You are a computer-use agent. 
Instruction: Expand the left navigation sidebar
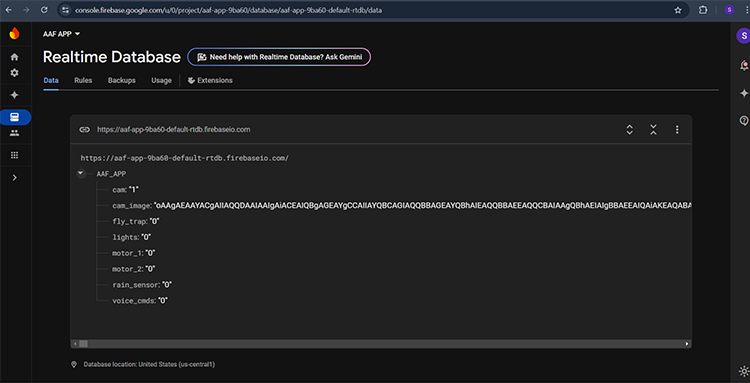14,177
